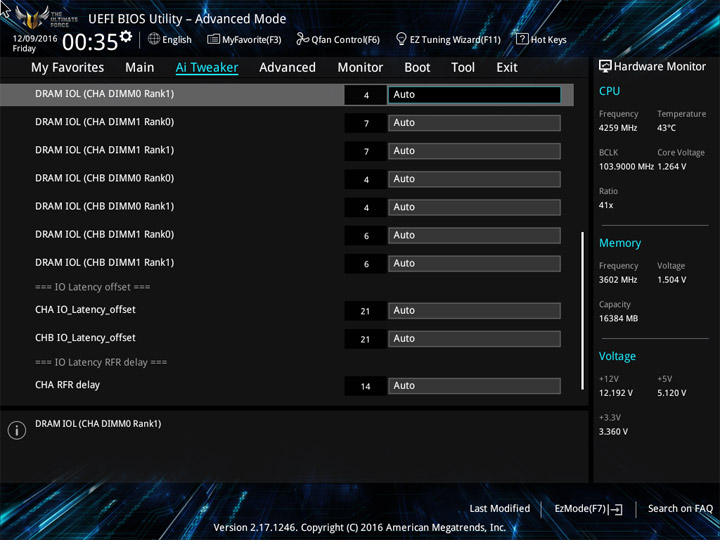Viewport: 720px width, 540px height.
Task: Switch to the Boot tab
Action: tap(417, 68)
